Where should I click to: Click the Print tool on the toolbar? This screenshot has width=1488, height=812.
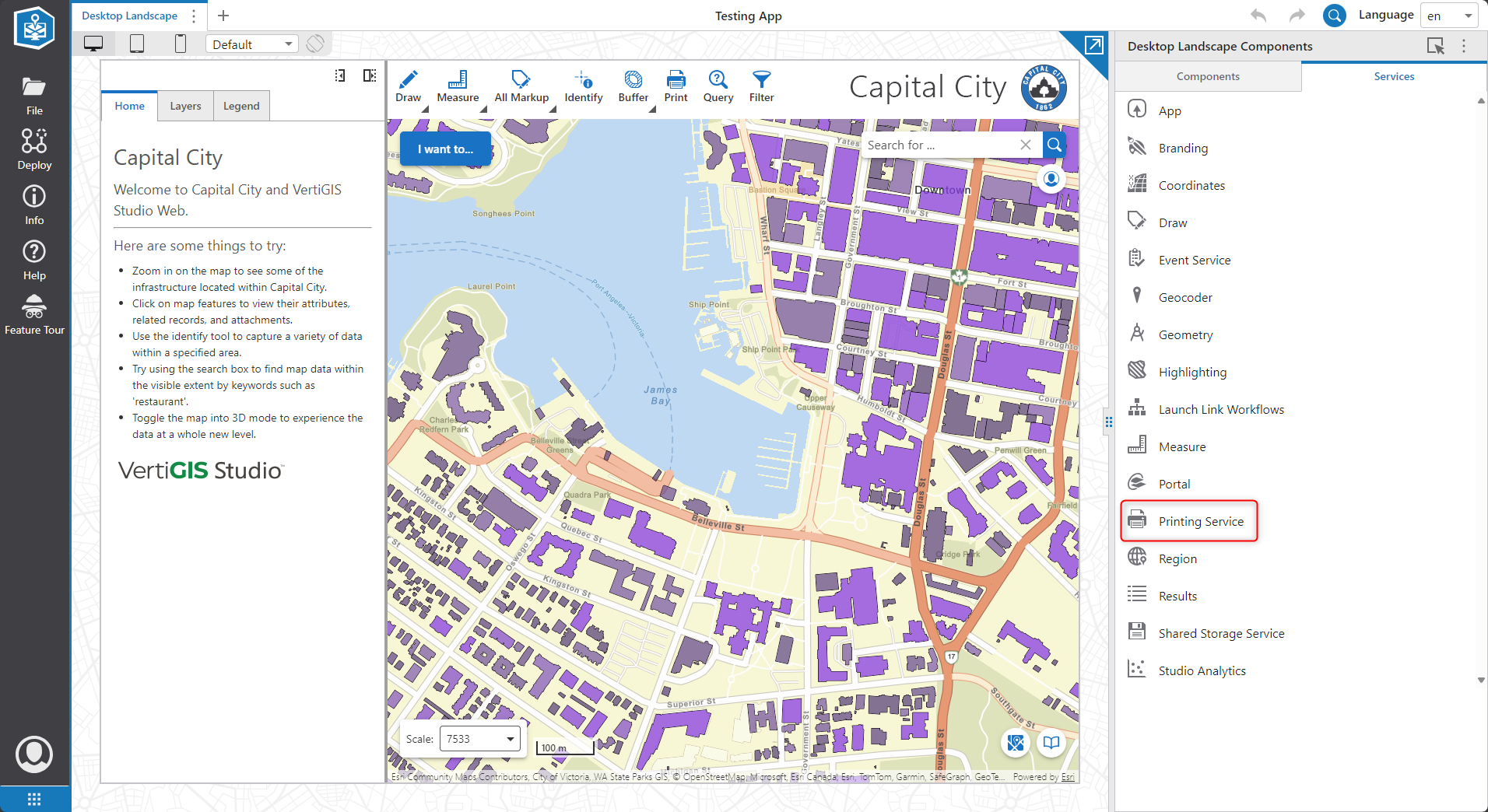click(x=676, y=86)
